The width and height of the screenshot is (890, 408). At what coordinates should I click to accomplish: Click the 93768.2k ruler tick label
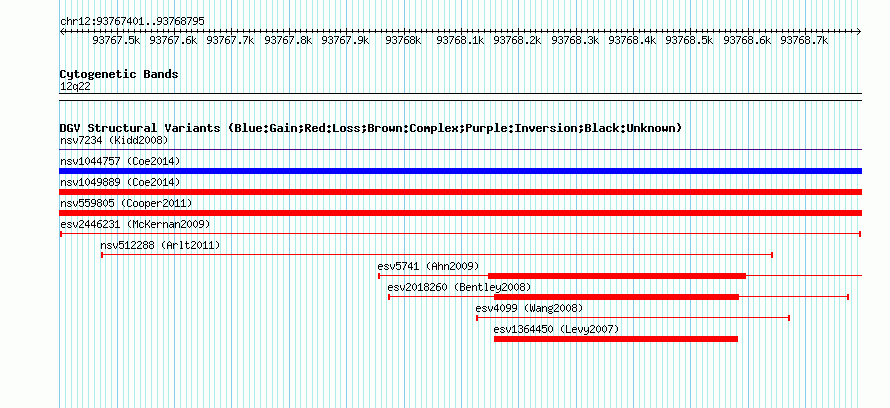coord(517,40)
